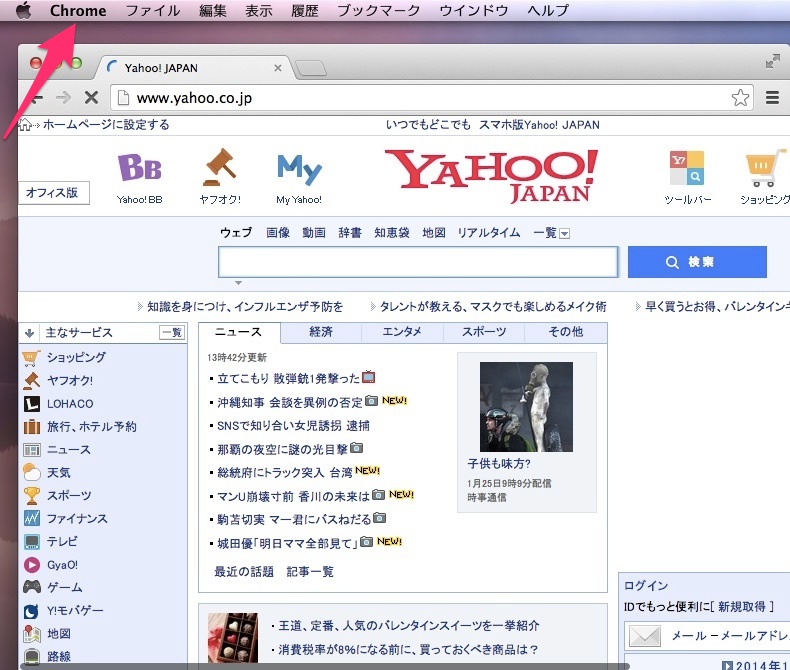Viewport: 790px width, 670px height.
Task: Open 沖縄知事 会談を異例の否定 headline
Action: [x=290, y=402]
